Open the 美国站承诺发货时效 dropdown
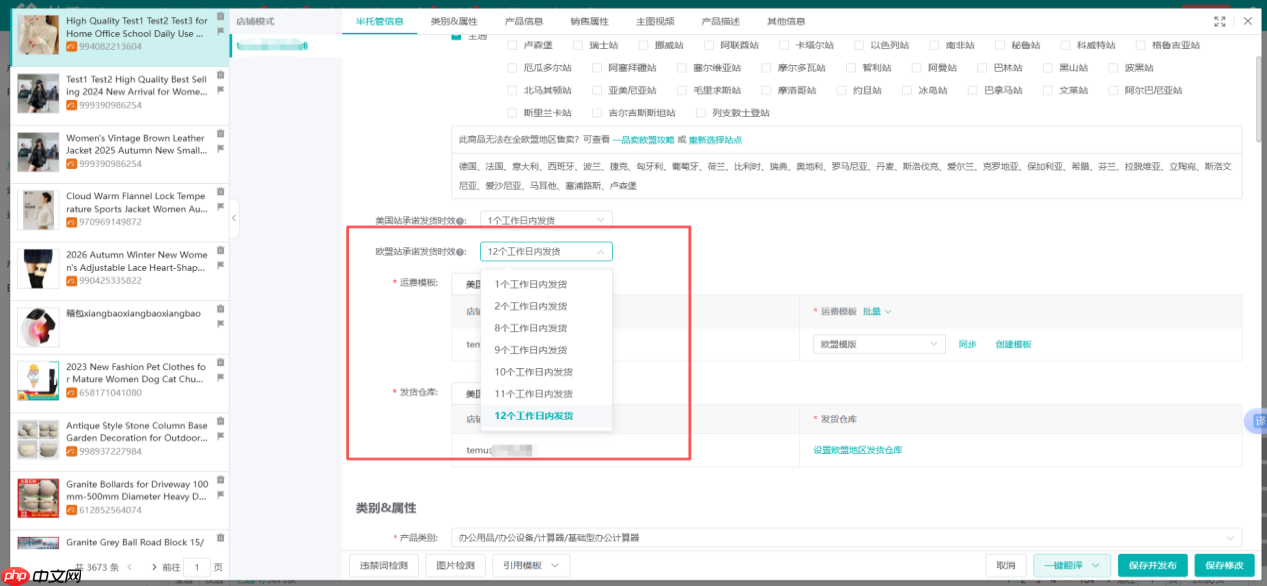Viewport: 1267px width, 586px height. click(x=546, y=219)
